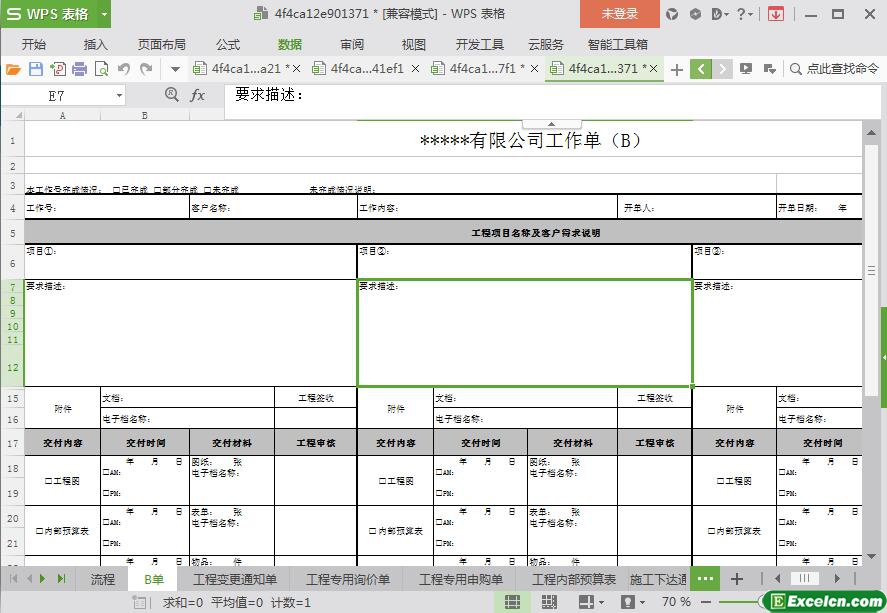The image size is (887, 613).
Task: Open the Name Box dropdown arrow
Action: tap(119, 96)
